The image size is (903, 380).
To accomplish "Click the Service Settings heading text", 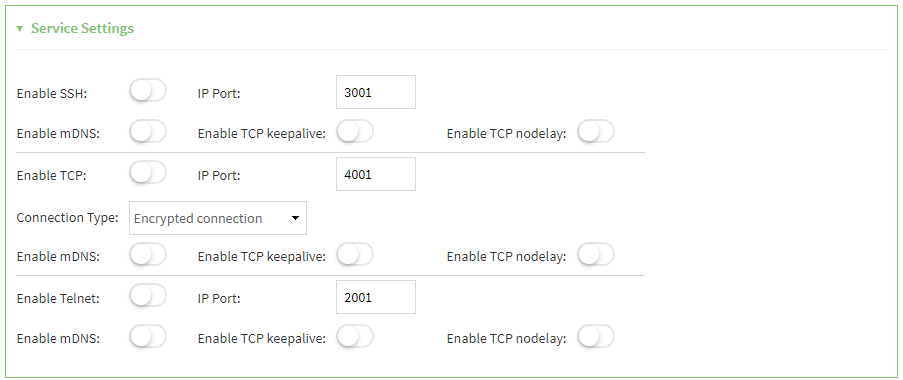I will click(82, 28).
